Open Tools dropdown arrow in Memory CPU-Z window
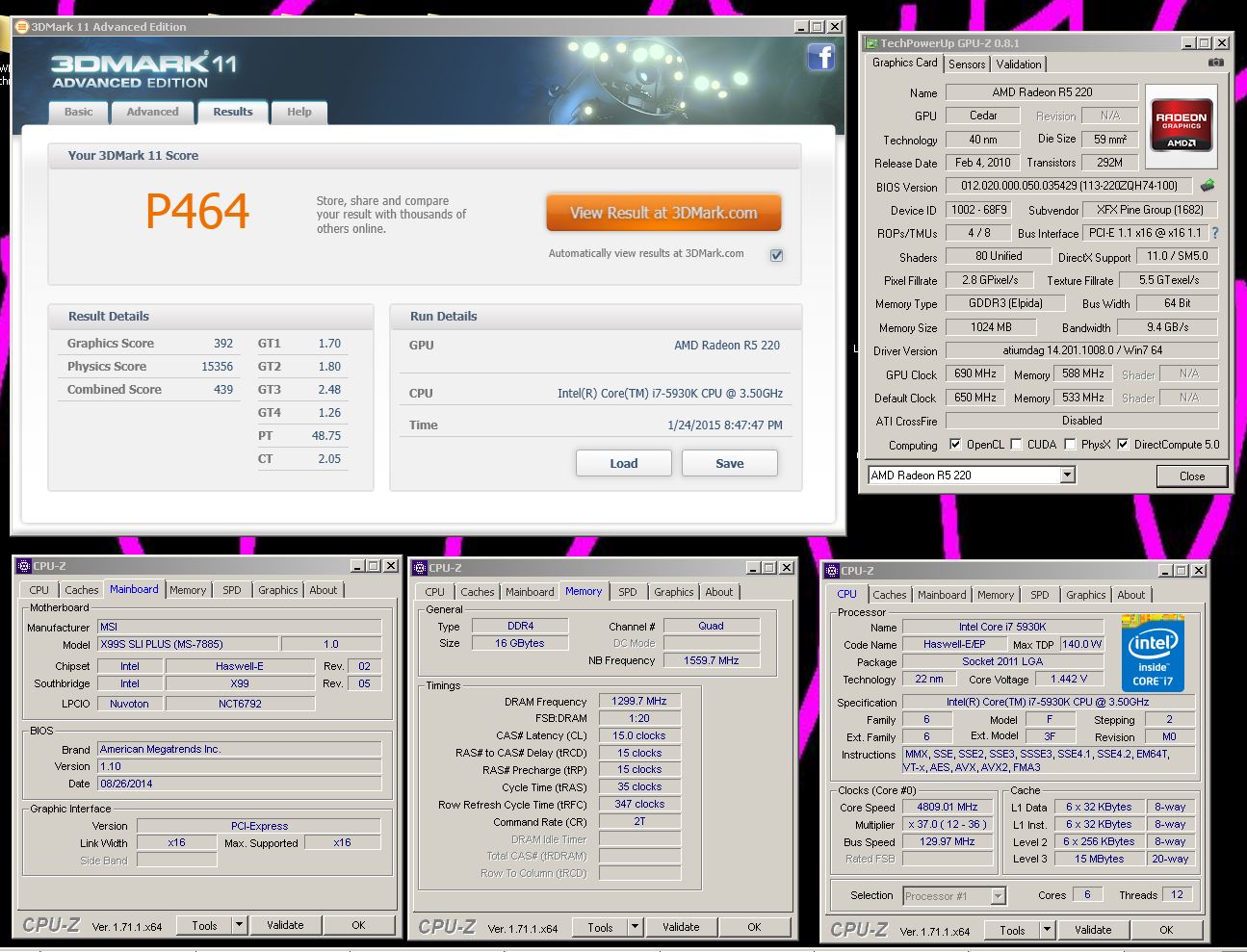Screen dimensions: 1247x952 [635, 927]
